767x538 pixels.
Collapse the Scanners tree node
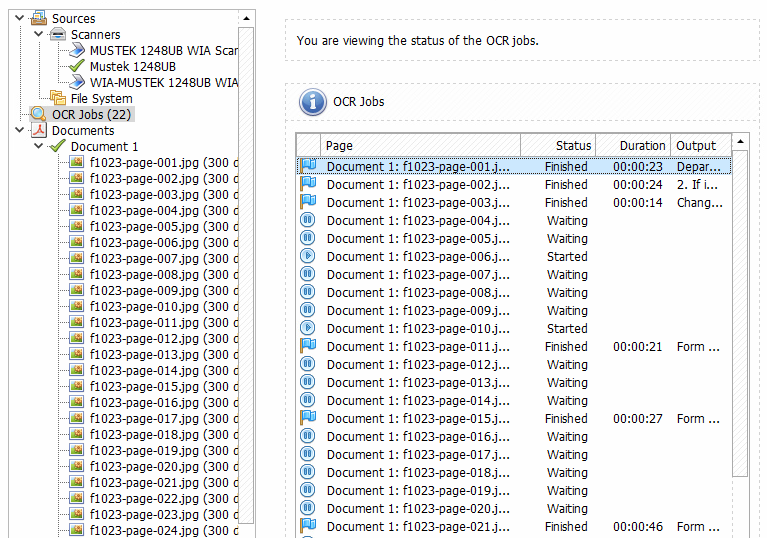point(39,34)
